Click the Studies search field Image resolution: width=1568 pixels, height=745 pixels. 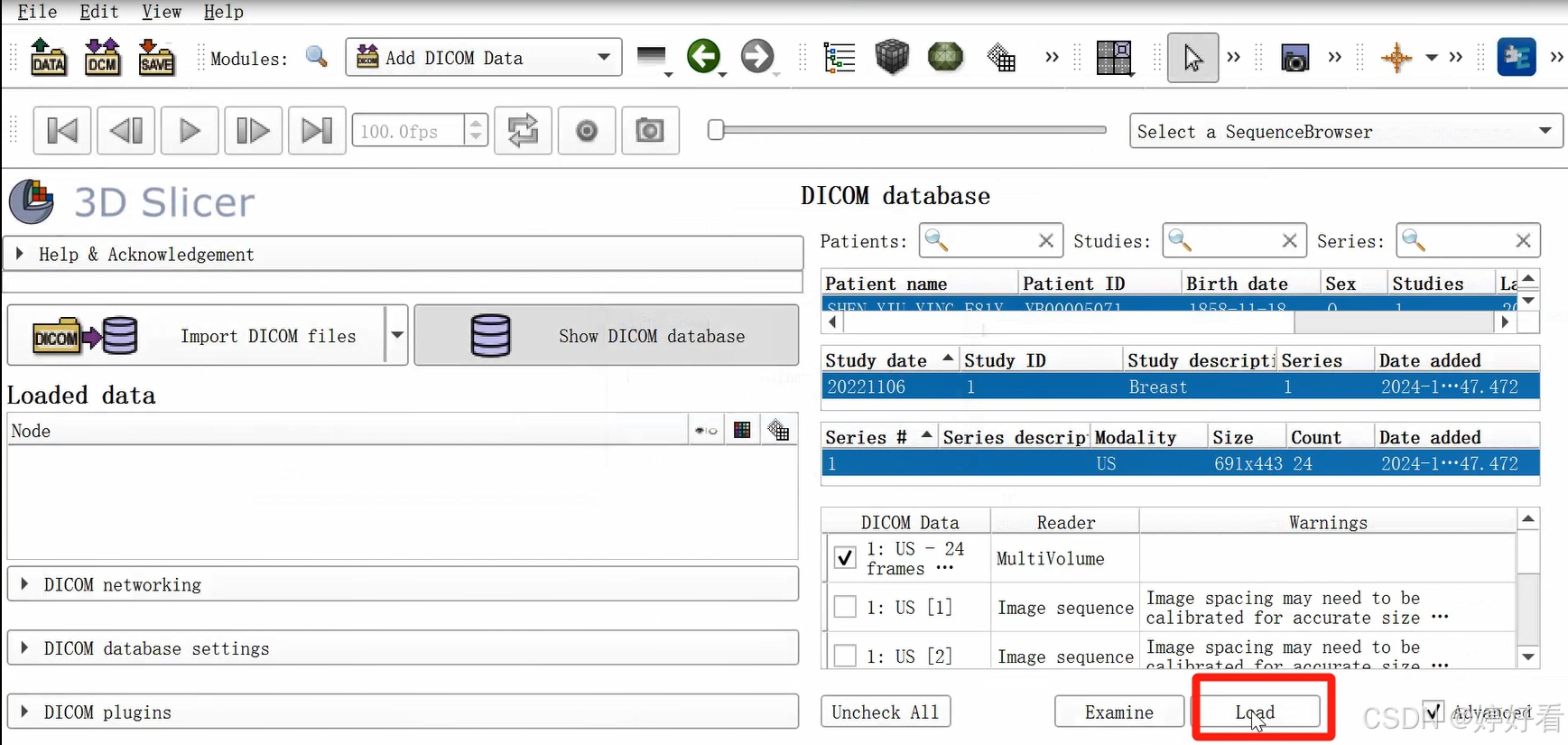coord(1234,240)
